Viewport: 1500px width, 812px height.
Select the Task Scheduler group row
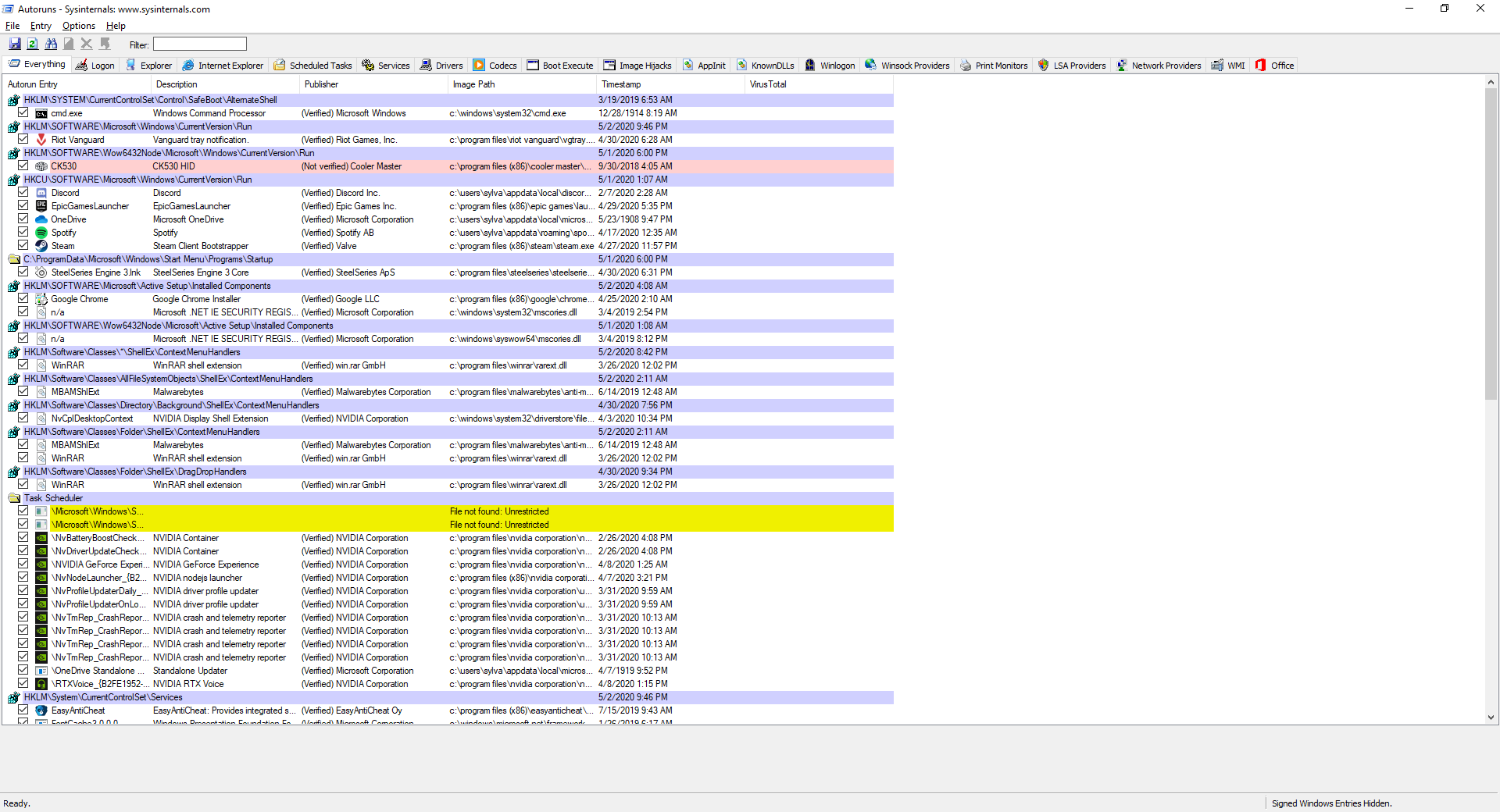click(x=449, y=498)
